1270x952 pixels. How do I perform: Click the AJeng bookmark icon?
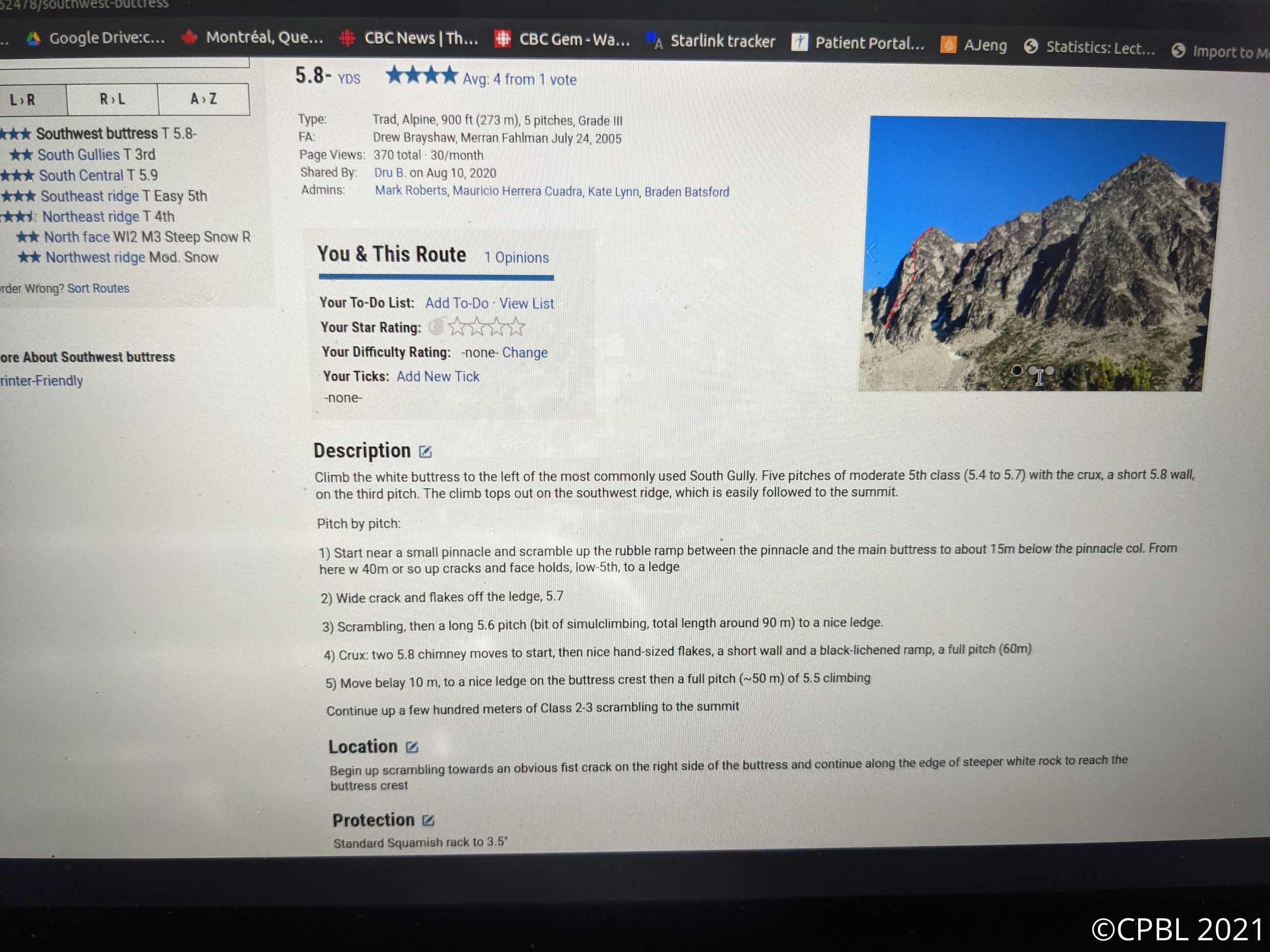pos(948,45)
